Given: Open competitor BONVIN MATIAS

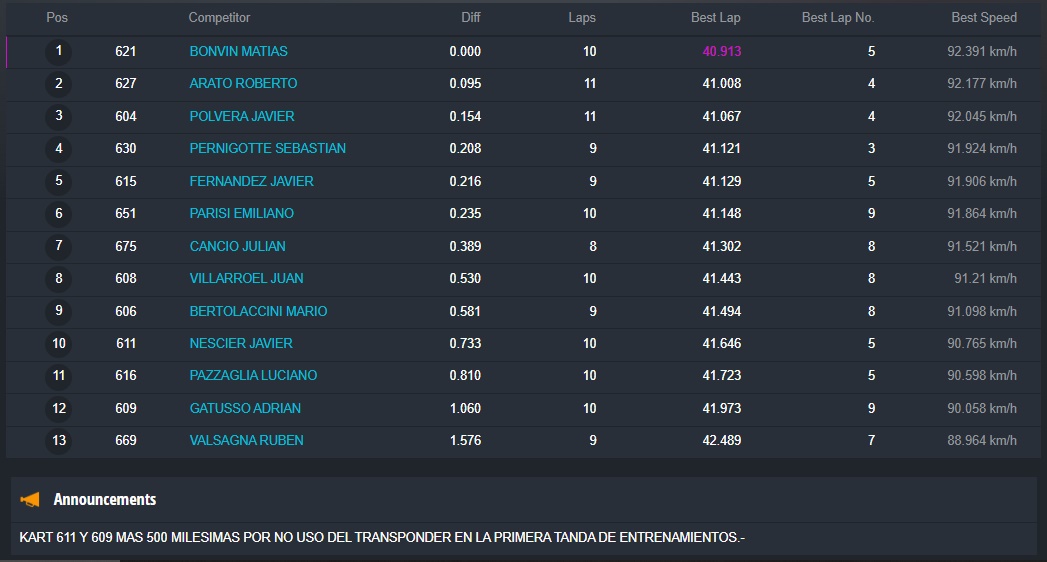Looking at the screenshot, I should [238, 51].
